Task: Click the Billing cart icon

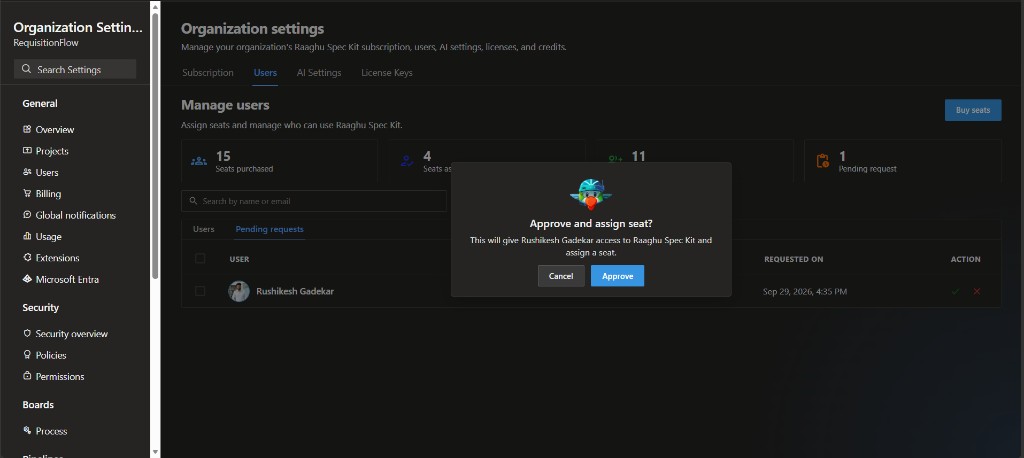Action: (x=27, y=193)
